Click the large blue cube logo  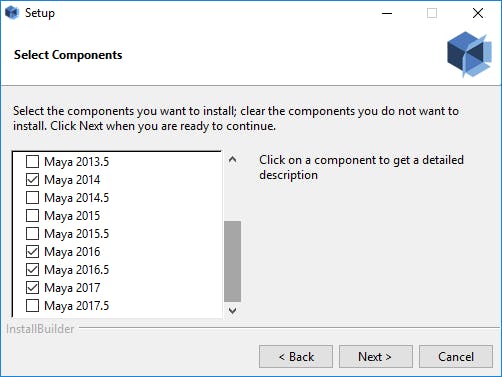[x=469, y=54]
